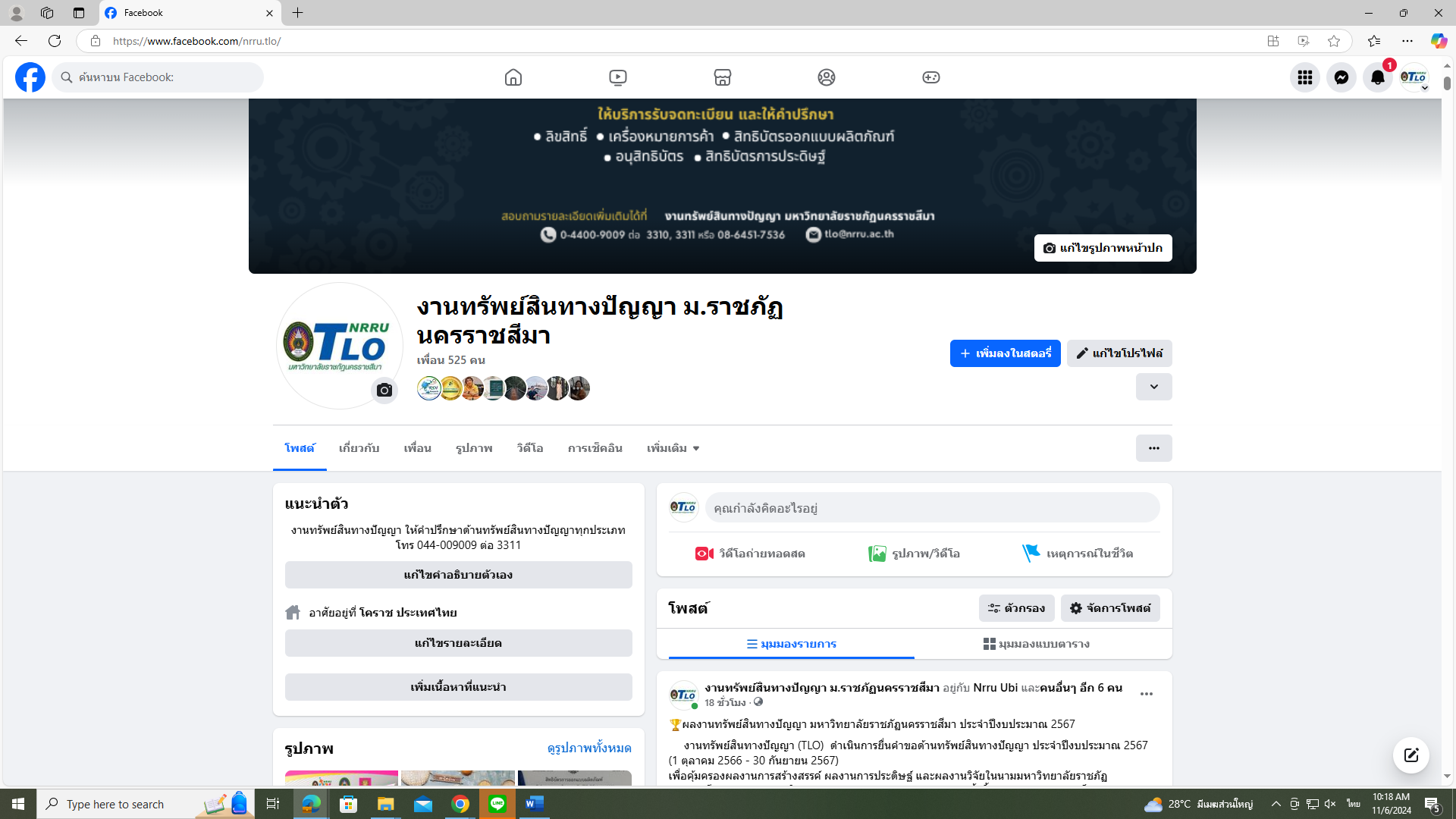Viewport: 1456px width, 819px height.
Task: Open the Marketplace icon
Action: (722, 77)
